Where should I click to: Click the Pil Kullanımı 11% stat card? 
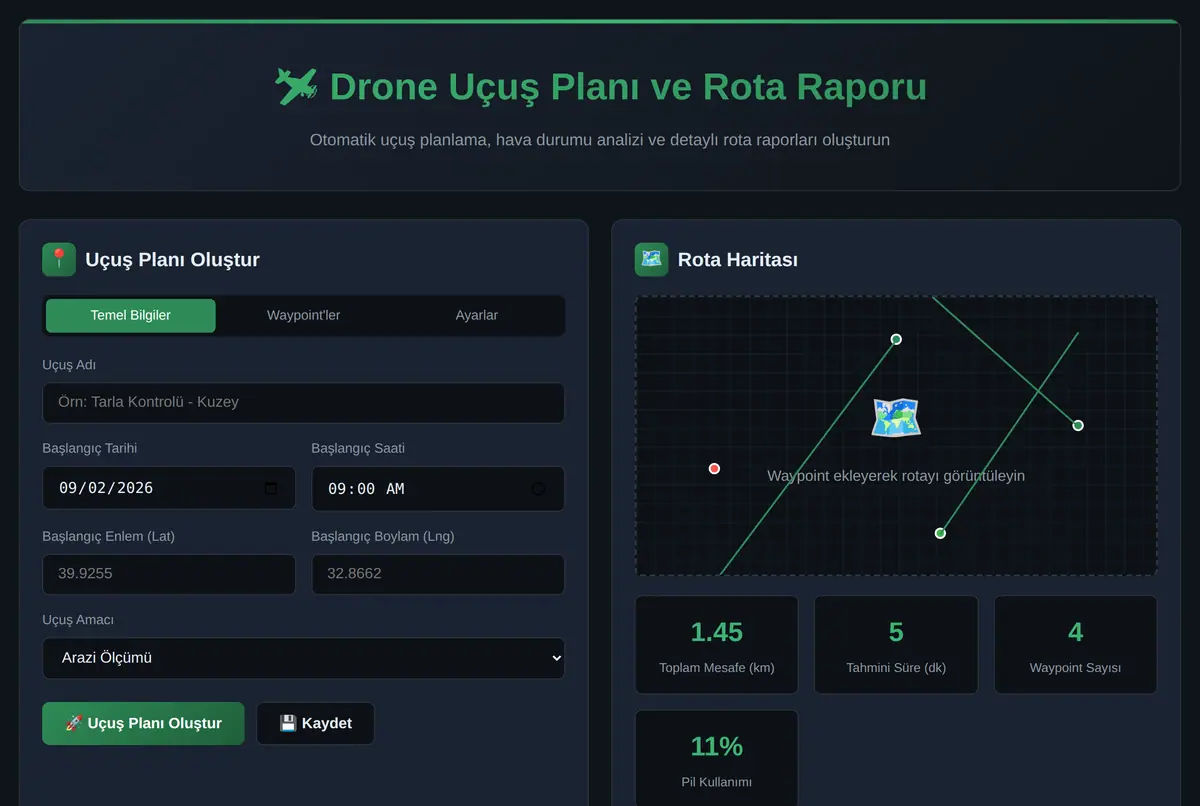click(717, 758)
